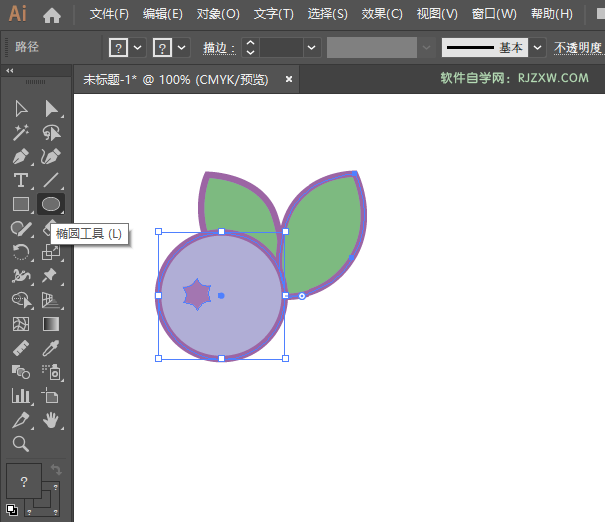Collapse the tools panel with double arrows
The width and height of the screenshot is (605, 522).
coord(10,71)
